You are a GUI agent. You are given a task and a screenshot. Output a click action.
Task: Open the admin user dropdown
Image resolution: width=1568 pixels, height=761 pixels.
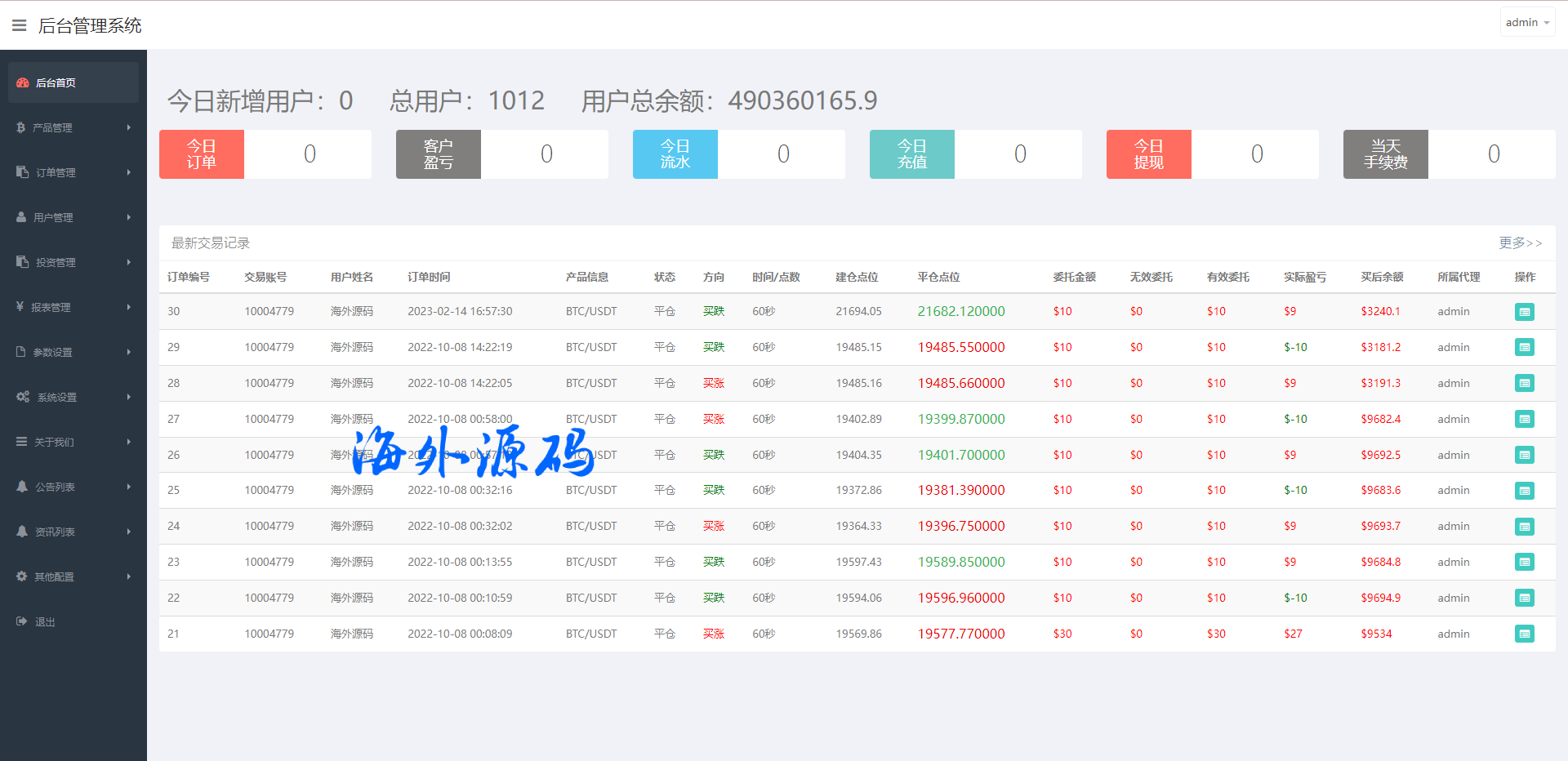[x=1526, y=23]
